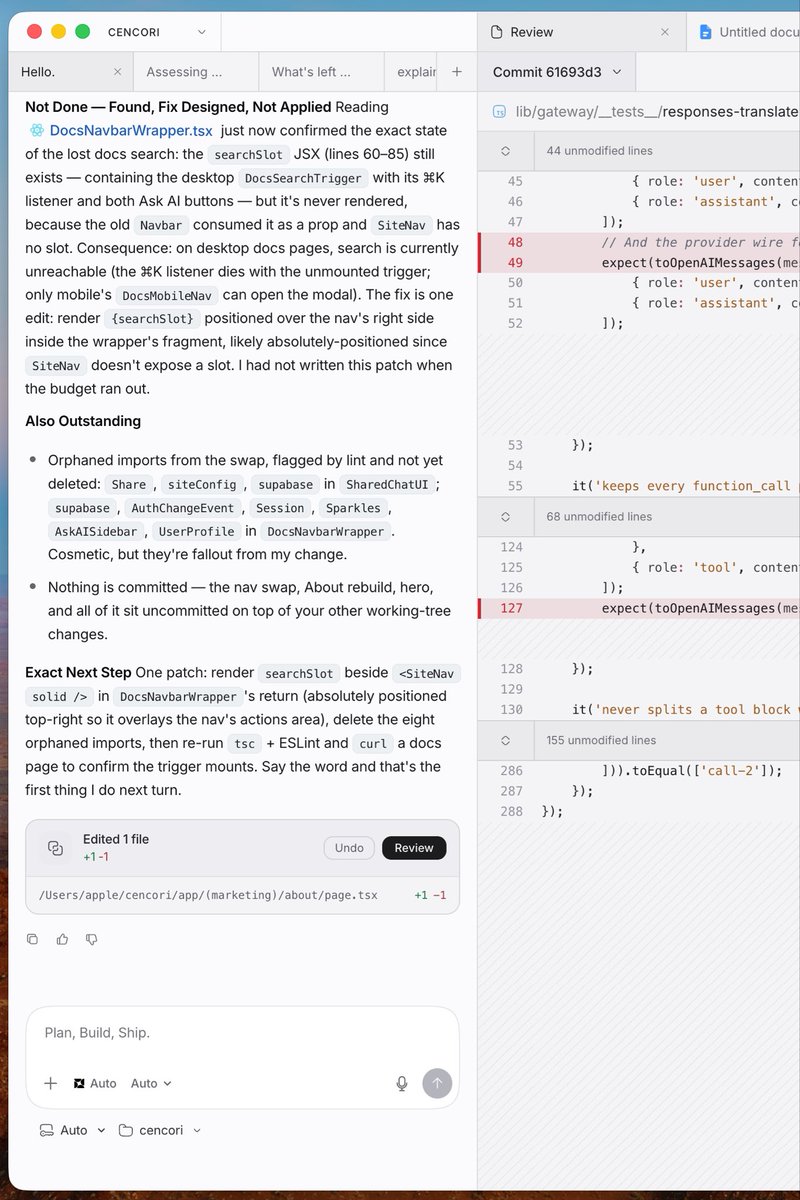Focus the Plan, Build, Ship. prompt field
The width and height of the screenshot is (800, 1200).
pos(242,1033)
